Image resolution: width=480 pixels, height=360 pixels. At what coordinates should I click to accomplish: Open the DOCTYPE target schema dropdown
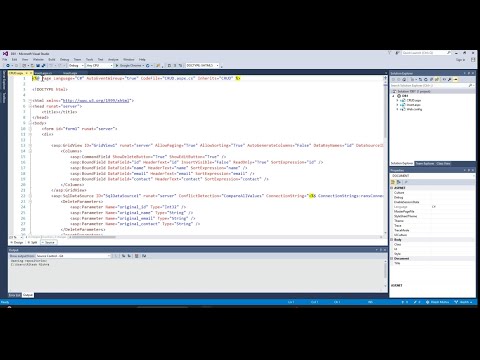click(202, 66)
